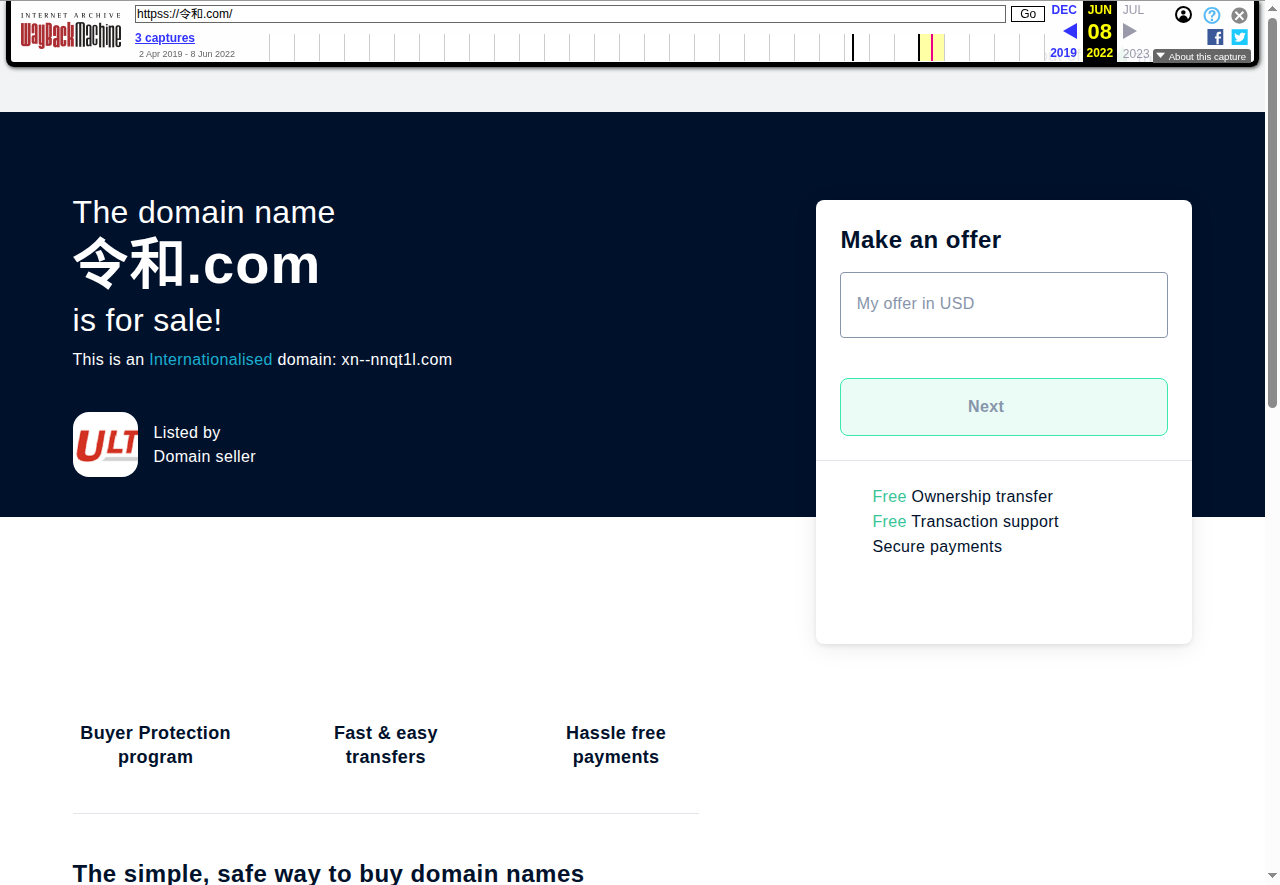Open the Internationalised link

(x=210, y=359)
